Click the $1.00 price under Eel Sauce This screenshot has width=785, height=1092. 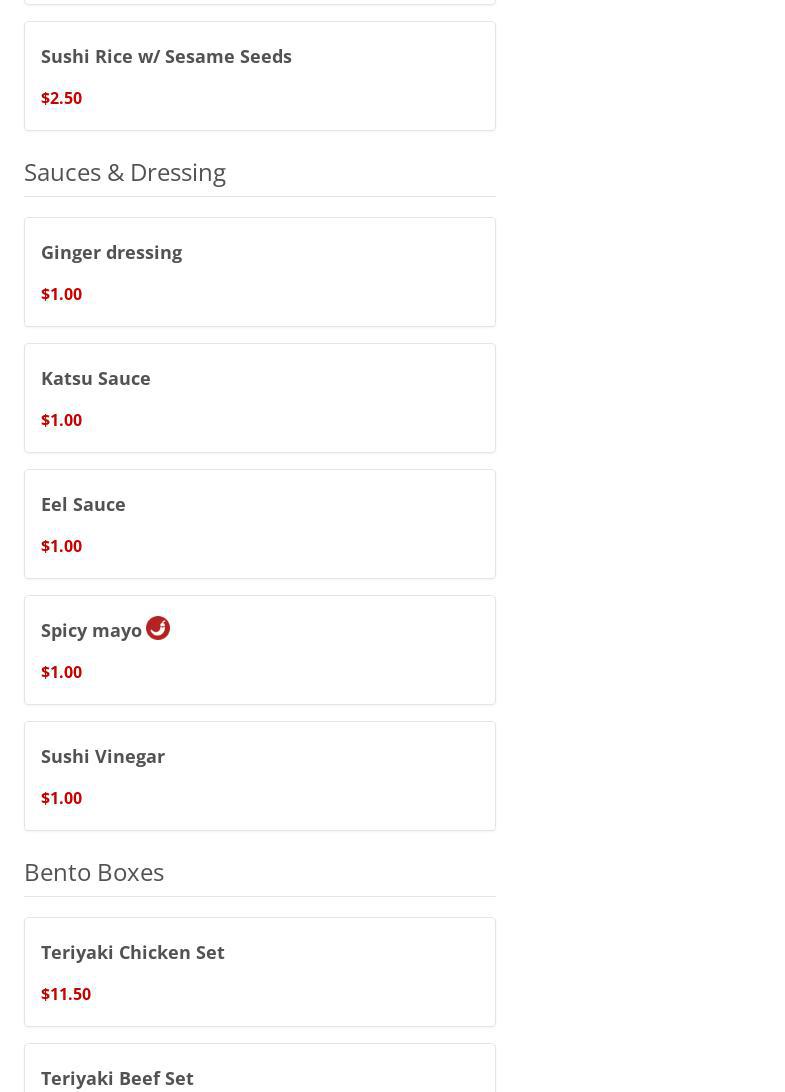(x=61, y=546)
